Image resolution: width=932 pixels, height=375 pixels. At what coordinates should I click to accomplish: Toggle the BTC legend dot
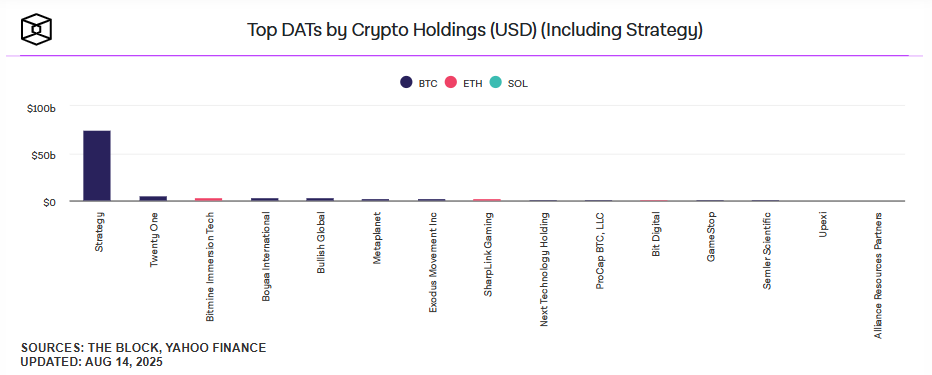pyautogui.click(x=407, y=83)
